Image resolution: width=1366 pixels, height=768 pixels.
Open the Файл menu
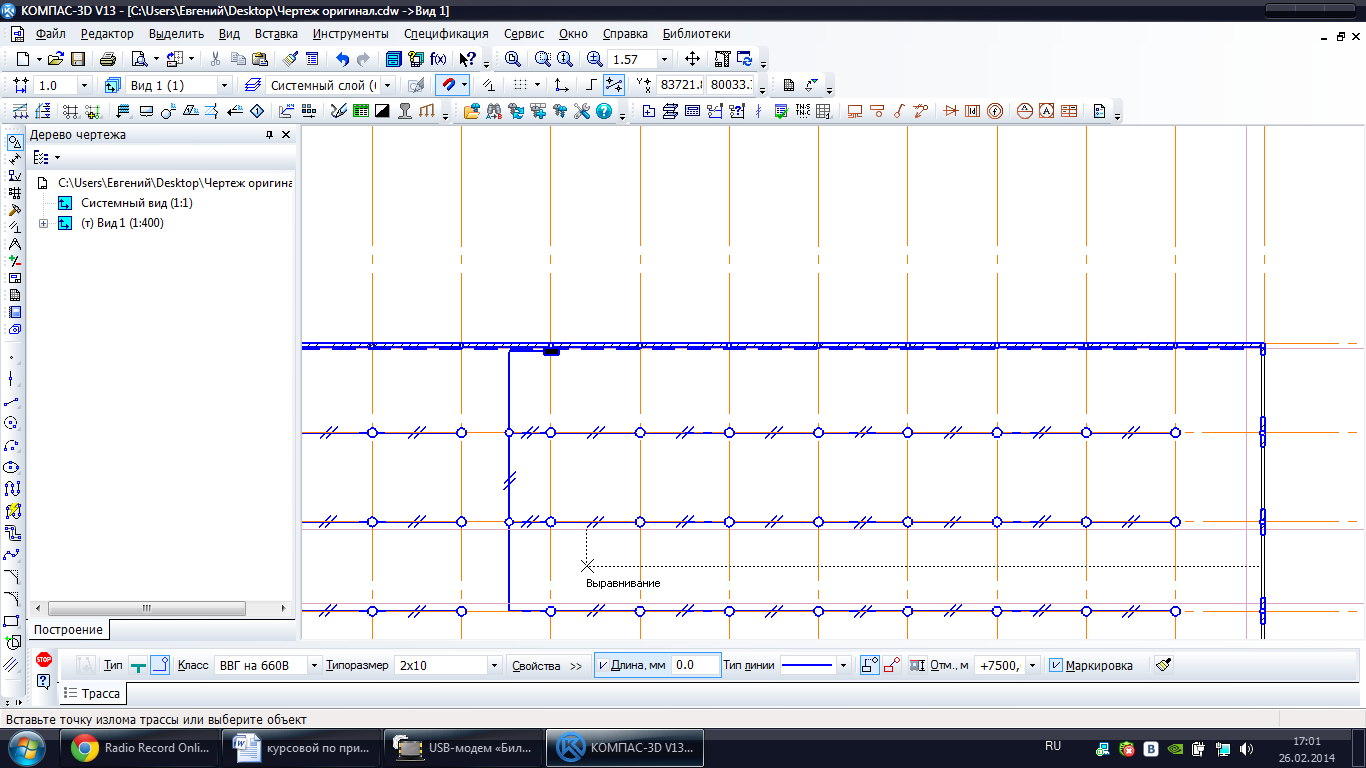(49, 34)
